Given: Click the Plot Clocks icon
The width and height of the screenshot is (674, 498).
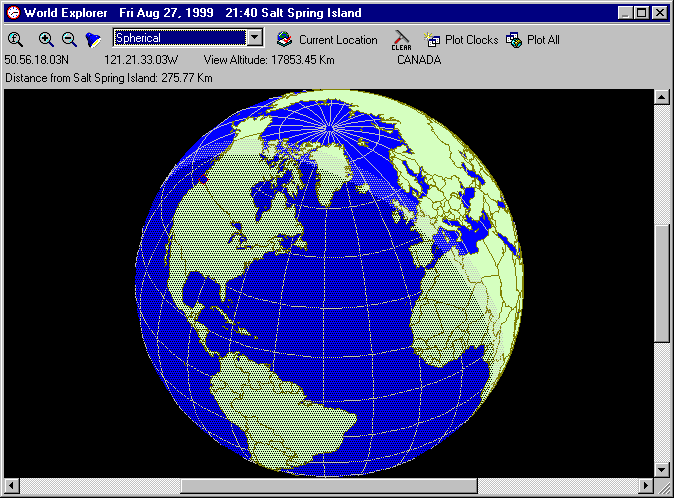Looking at the screenshot, I should click(432, 40).
